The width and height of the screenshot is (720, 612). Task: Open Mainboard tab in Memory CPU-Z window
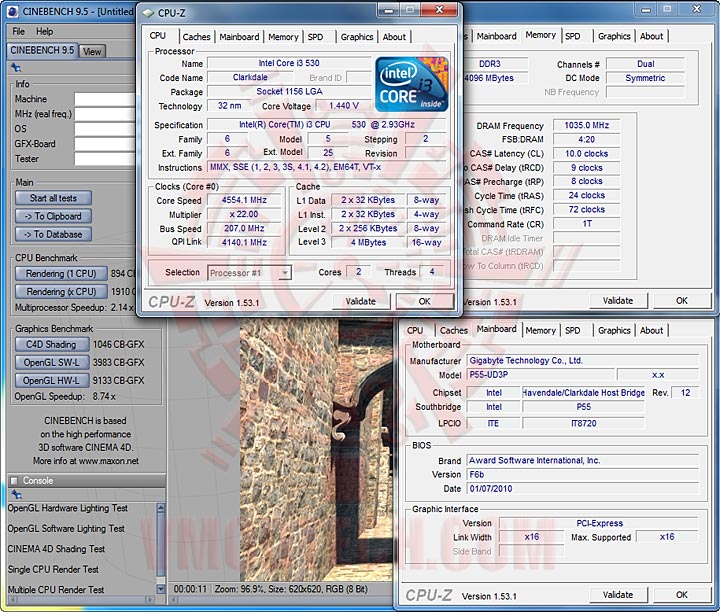pyautogui.click(x=496, y=36)
